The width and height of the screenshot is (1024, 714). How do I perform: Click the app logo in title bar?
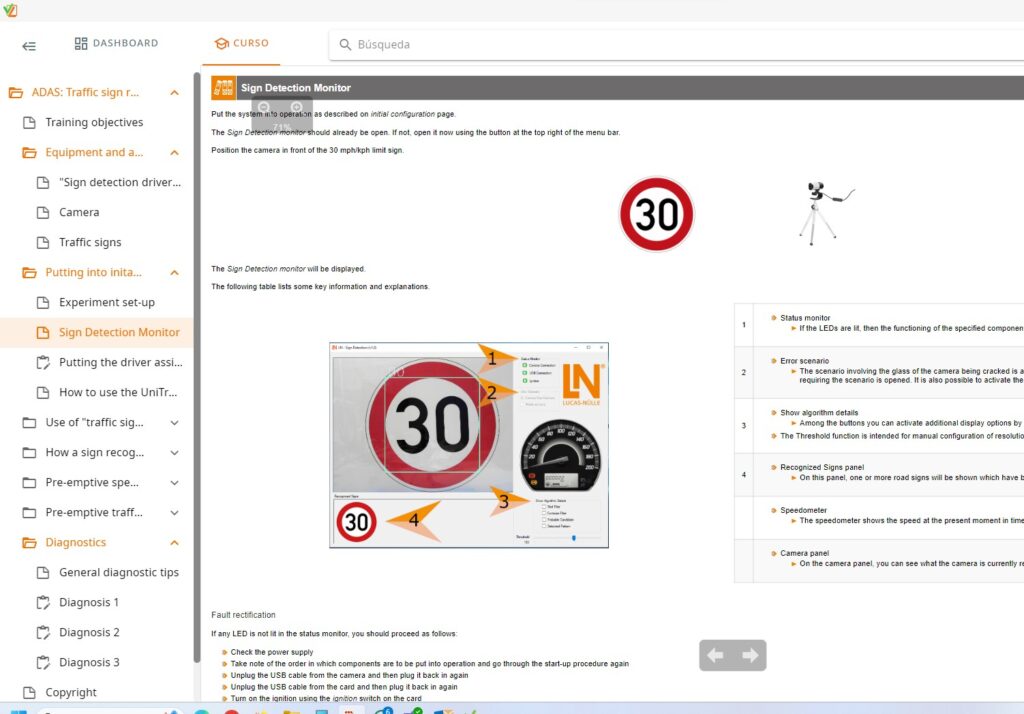pyautogui.click(x=10, y=10)
